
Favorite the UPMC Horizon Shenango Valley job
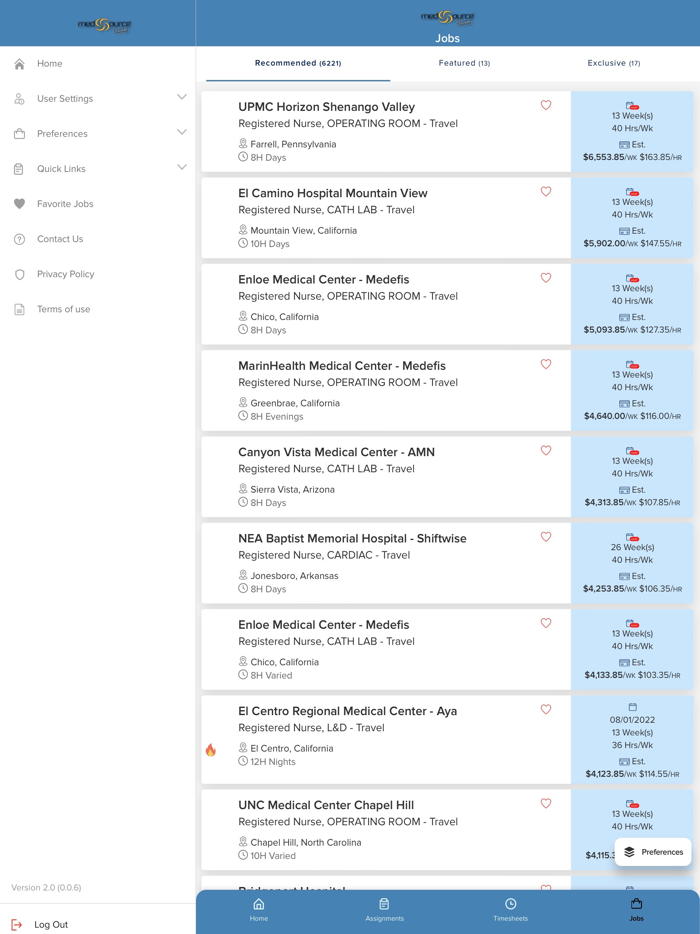(x=546, y=105)
